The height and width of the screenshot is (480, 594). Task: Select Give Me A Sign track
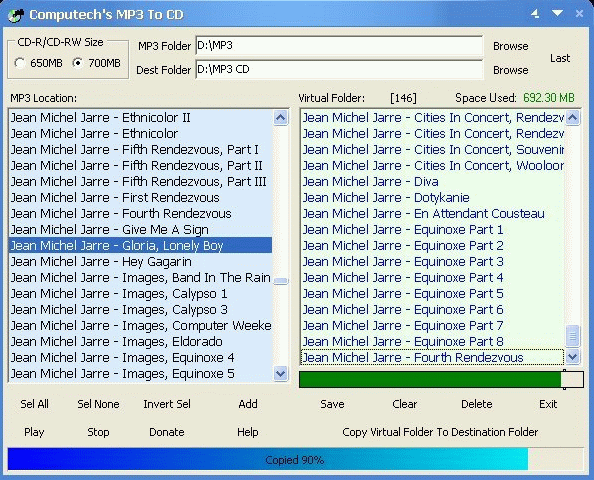(140, 230)
